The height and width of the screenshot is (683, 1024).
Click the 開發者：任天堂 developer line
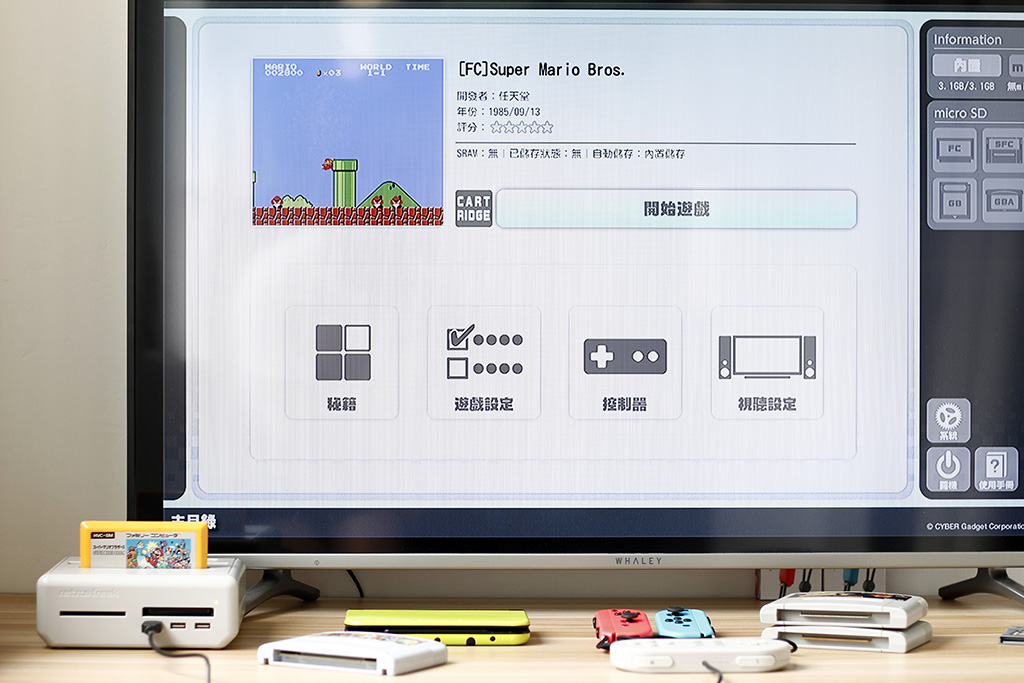point(493,96)
